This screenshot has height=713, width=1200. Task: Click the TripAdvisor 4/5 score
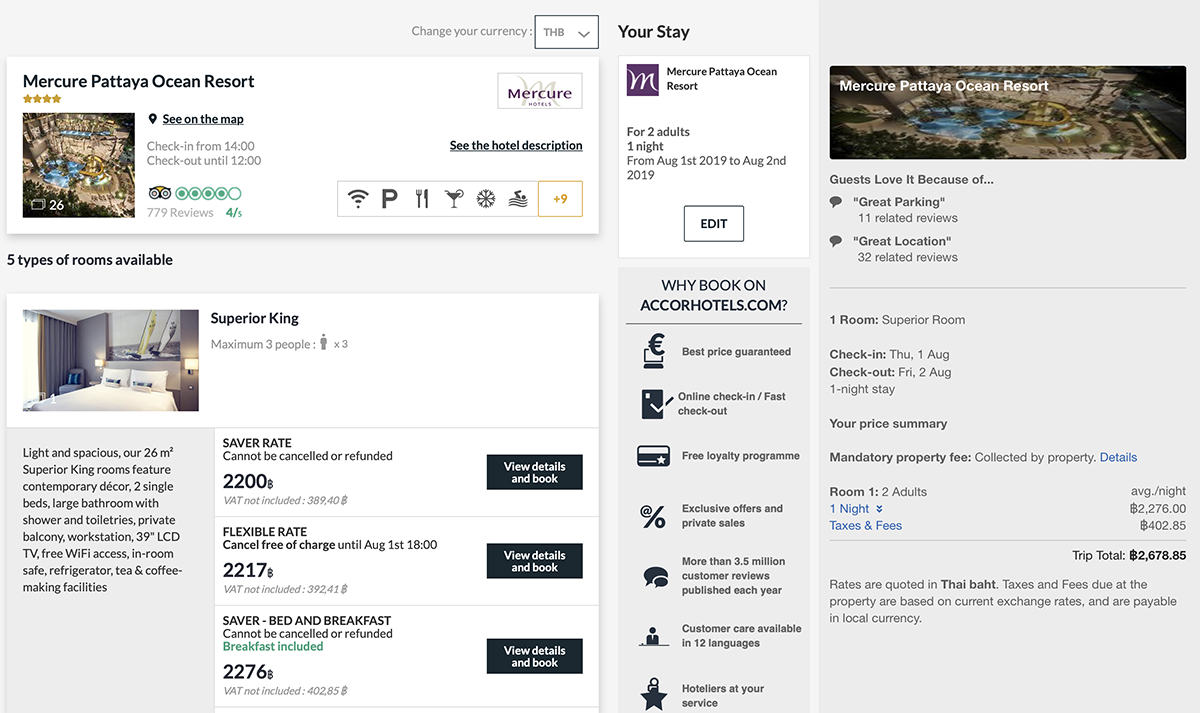[234, 212]
